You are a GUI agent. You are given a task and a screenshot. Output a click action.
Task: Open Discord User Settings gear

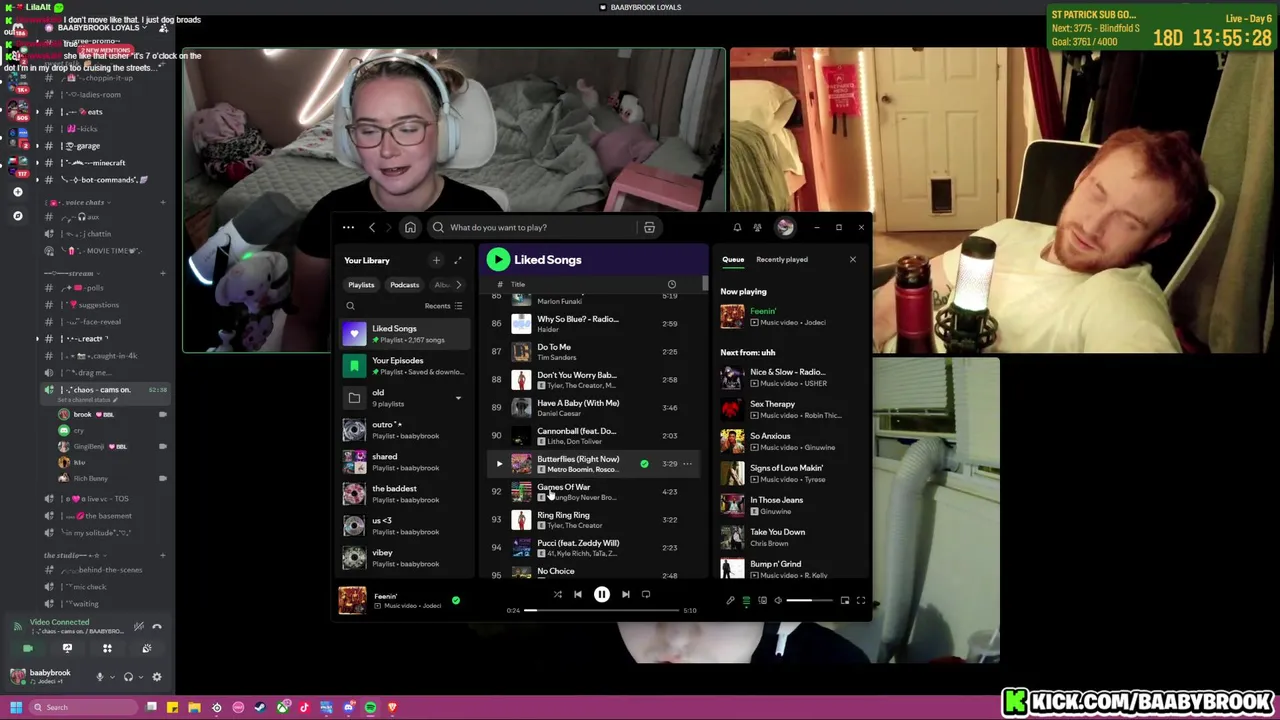pyautogui.click(x=157, y=677)
